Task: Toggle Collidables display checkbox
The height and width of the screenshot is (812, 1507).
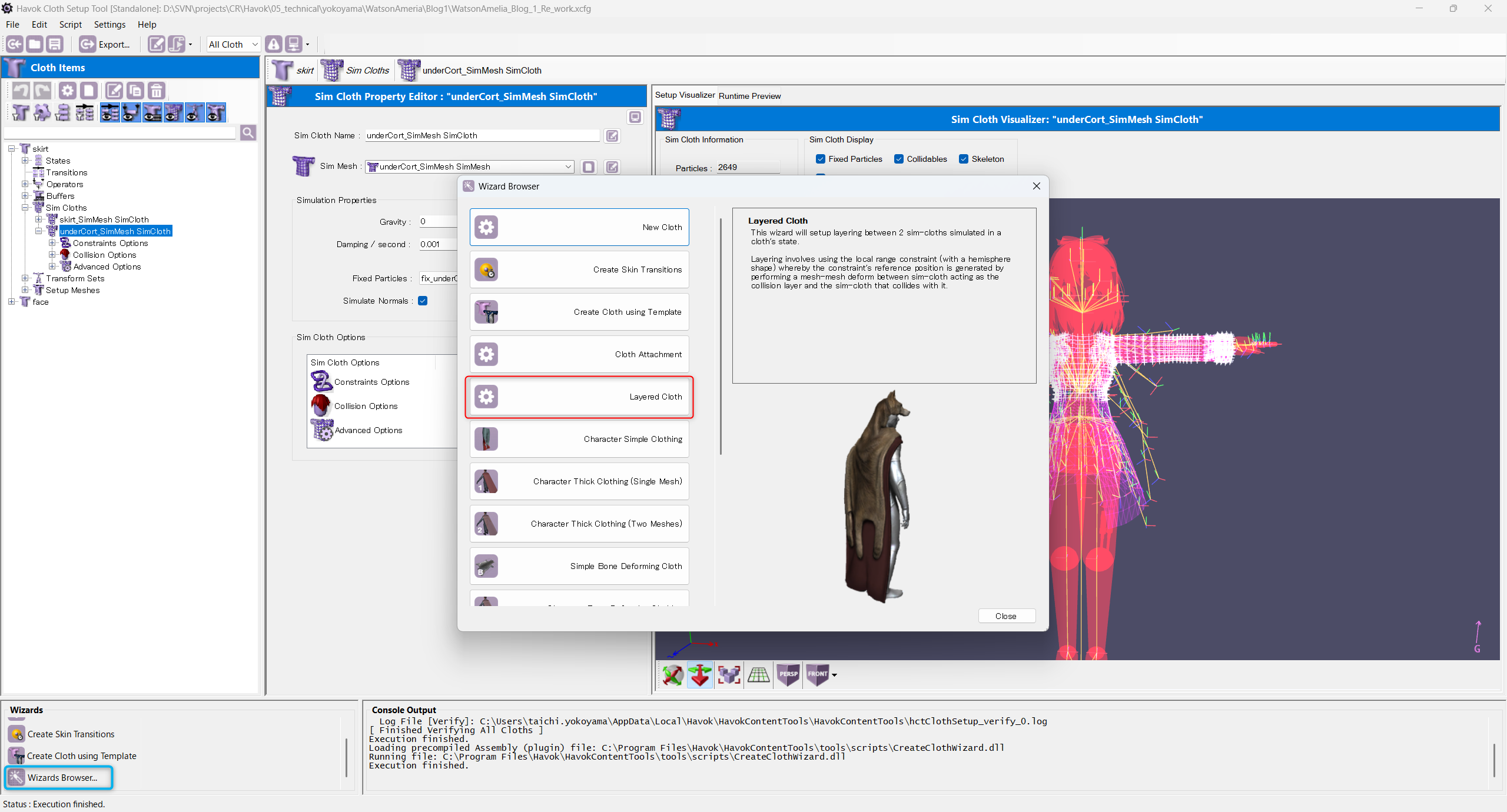Action: pos(899,159)
